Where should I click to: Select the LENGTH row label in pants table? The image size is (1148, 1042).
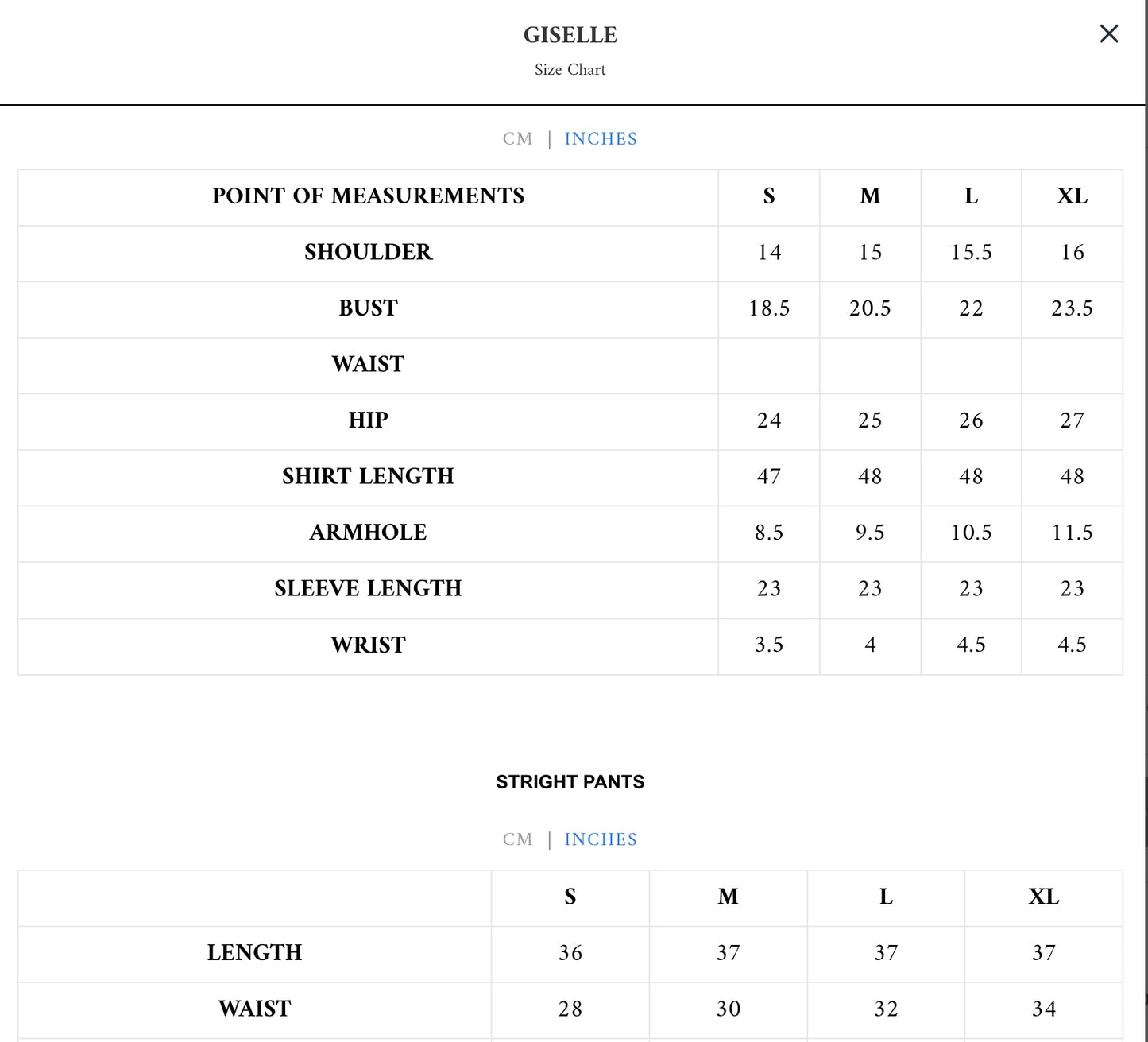(254, 953)
